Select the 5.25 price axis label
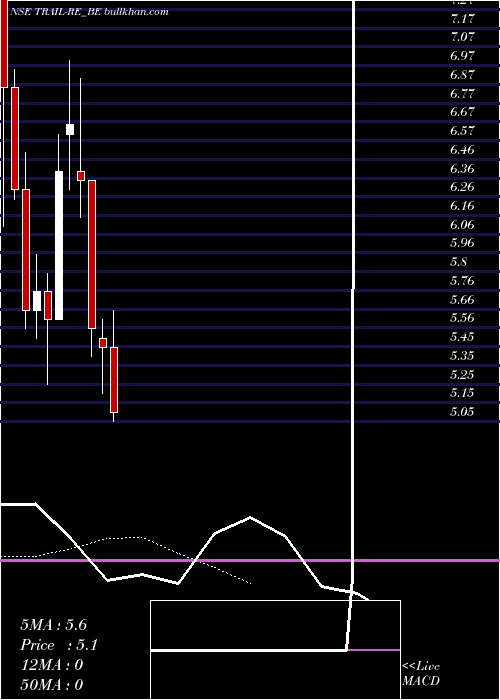The height and width of the screenshot is (700, 500). point(463,374)
